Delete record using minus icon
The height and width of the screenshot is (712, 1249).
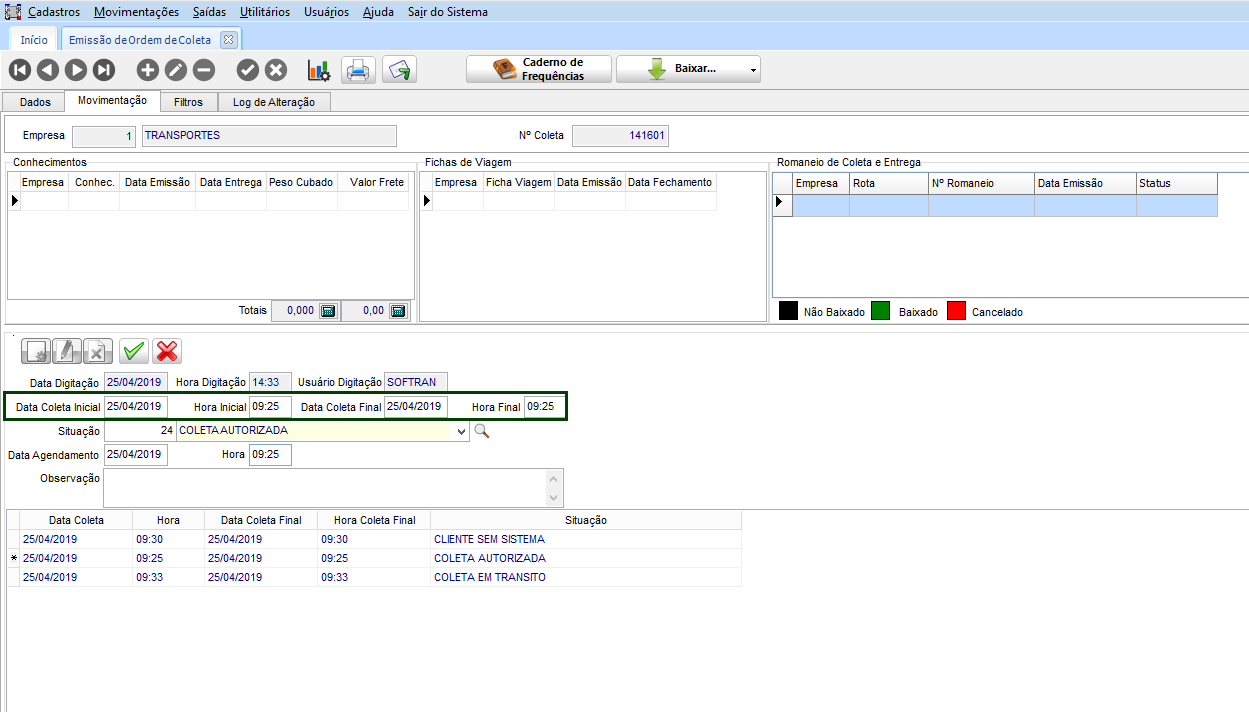(203, 70)
